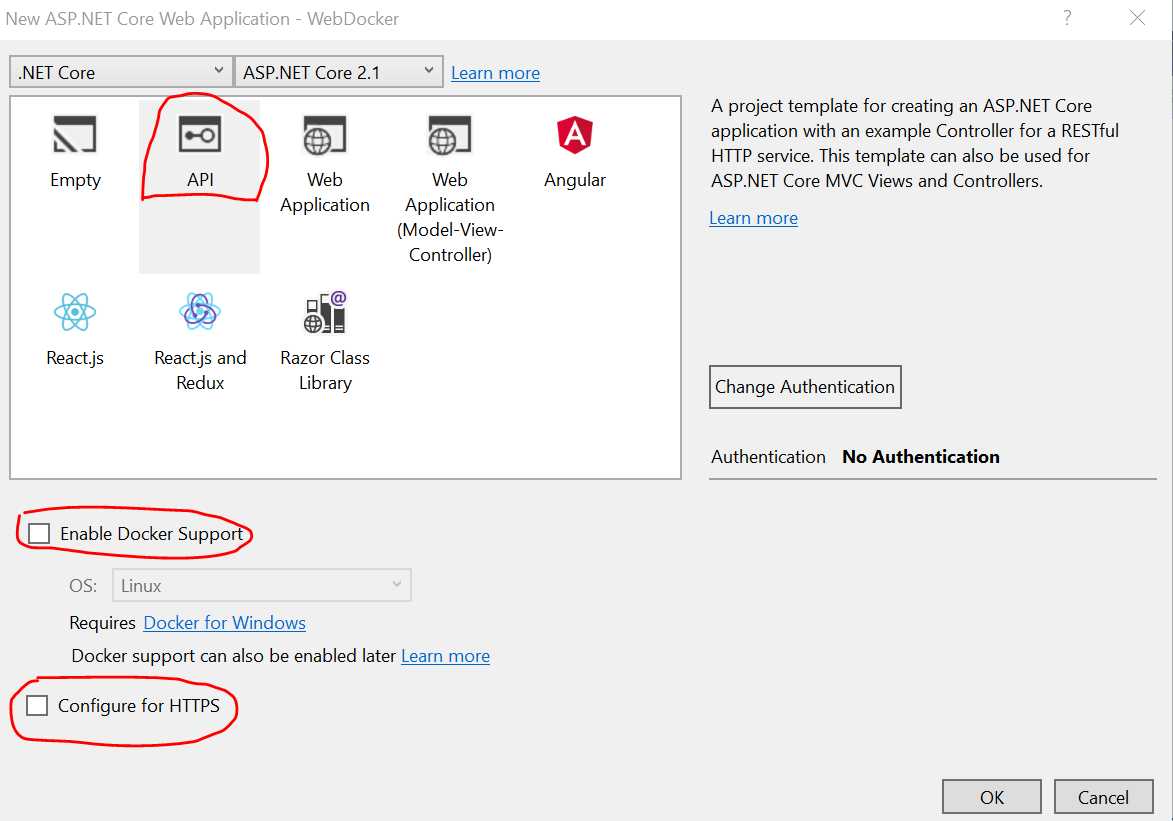
Task: Choose the API template icon
Action: click(200, 135)
